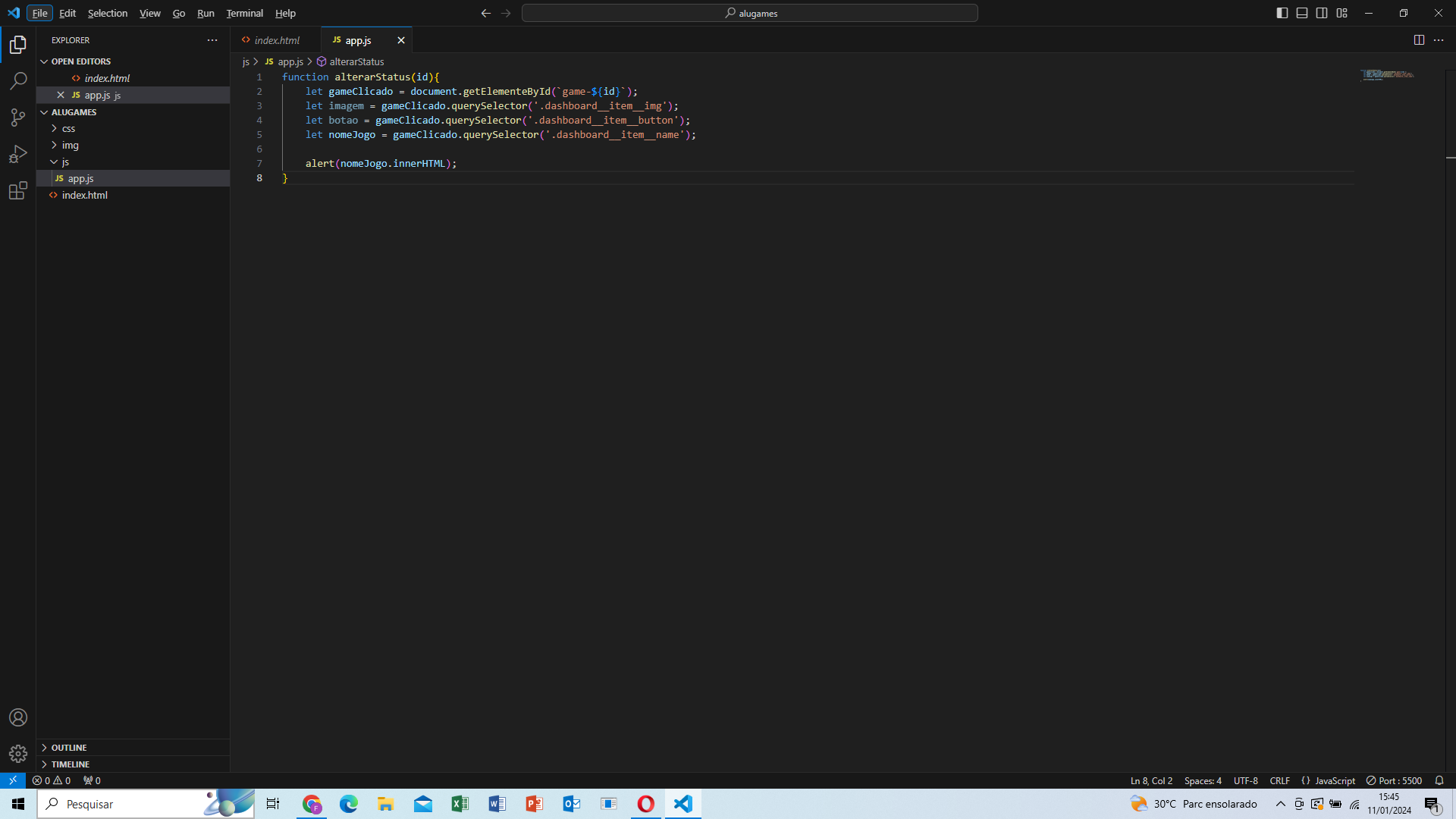Open the Search view in activity bar
This screenshot has height=819, width=1456.
tap(18, 81)
